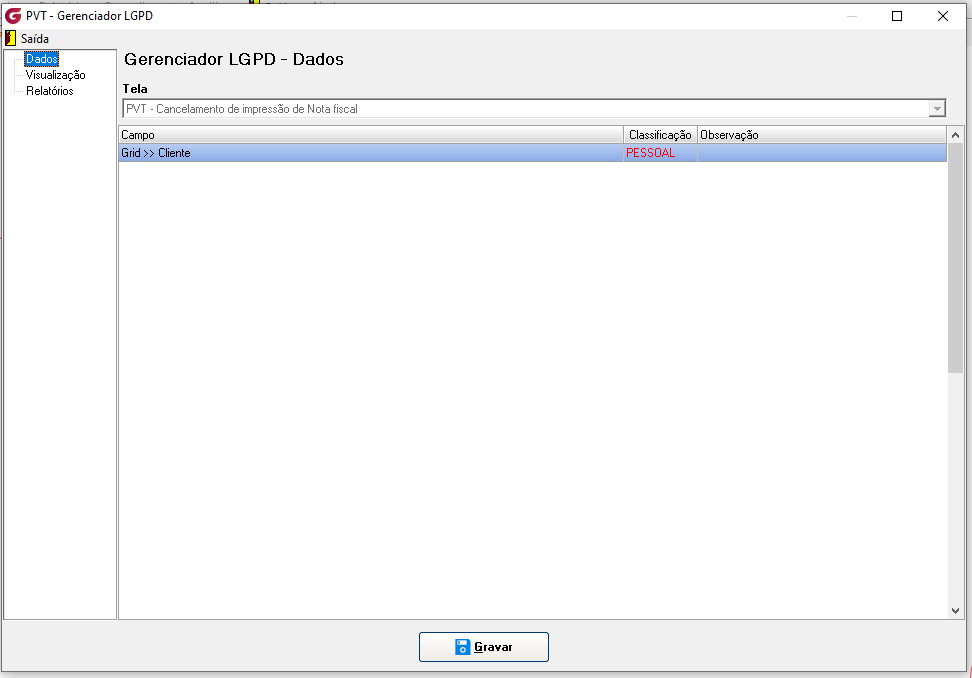Image resolution: width=972 pixels, height=678 pixels.
Task: Click the red G application logo icon
Action: click(x=13, y=15)
